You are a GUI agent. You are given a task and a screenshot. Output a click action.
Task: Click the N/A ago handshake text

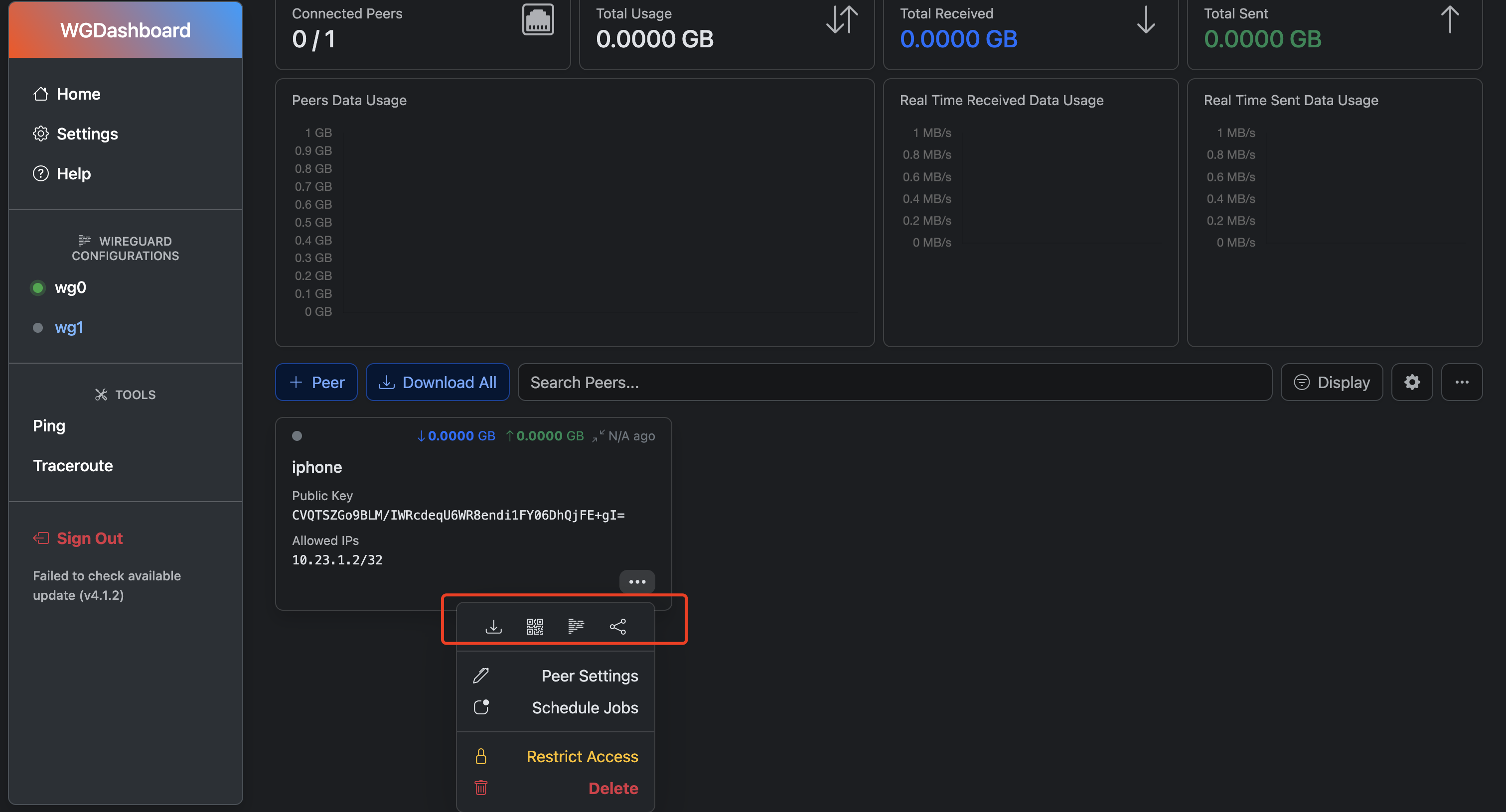(x=631, y=435)
